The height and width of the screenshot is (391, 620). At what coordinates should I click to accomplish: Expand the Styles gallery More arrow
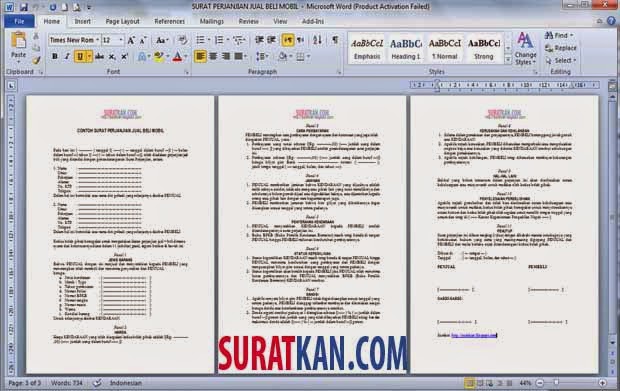click(x=508, y=60)
